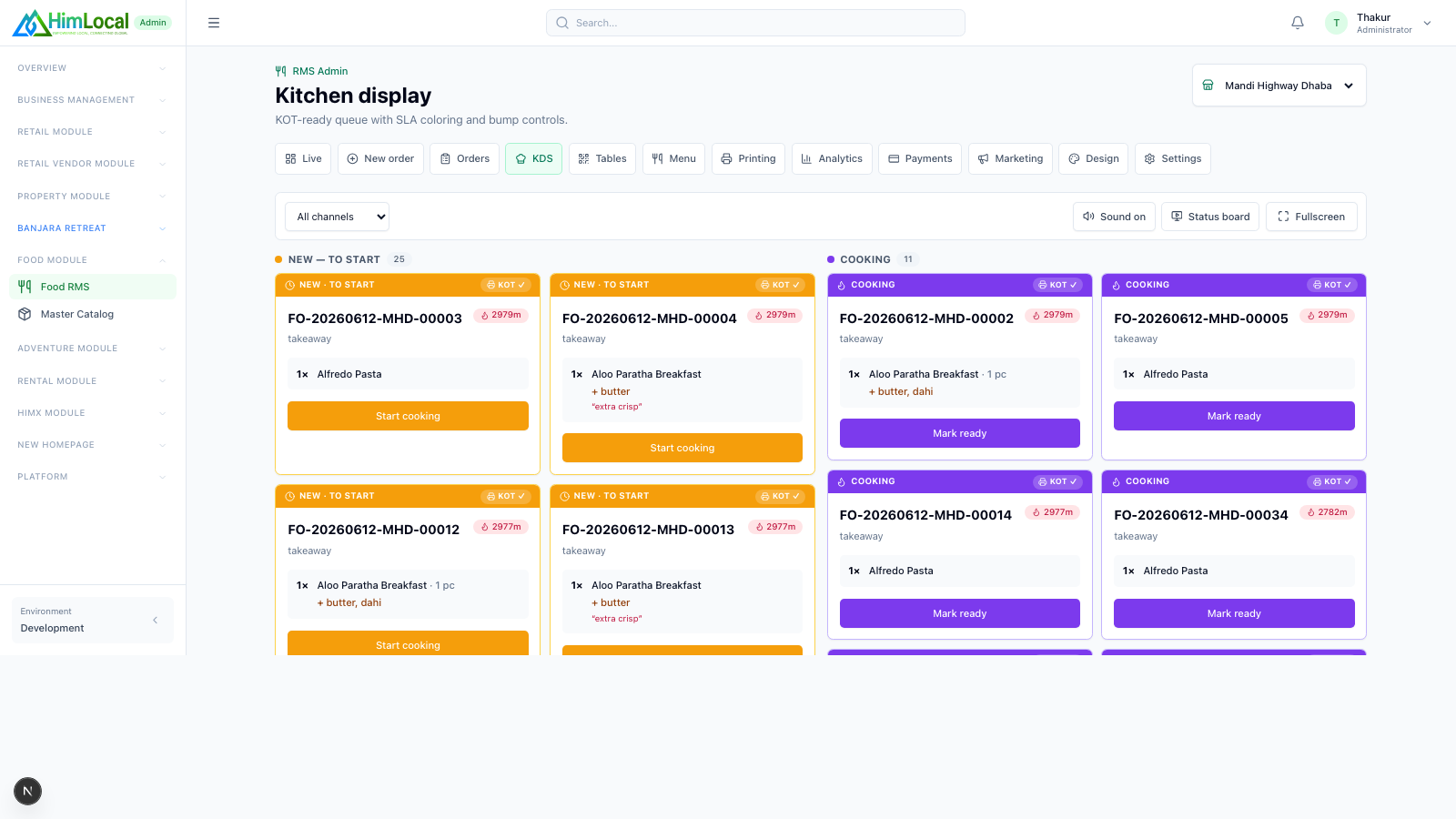Viewport: 1456px width, 819px height.
Task: Click the 2979m timer badge on FO-20260612-MHD-00004
Action: [x=775, y=316]
